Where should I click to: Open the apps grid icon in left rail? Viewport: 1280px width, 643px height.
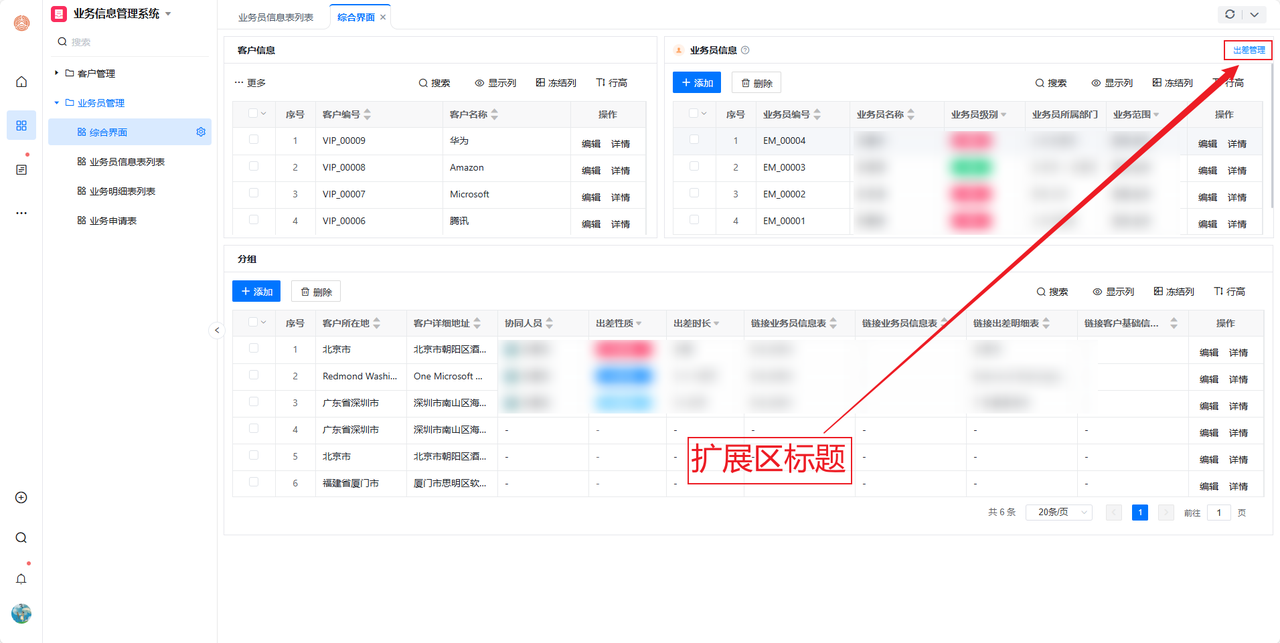21,125
